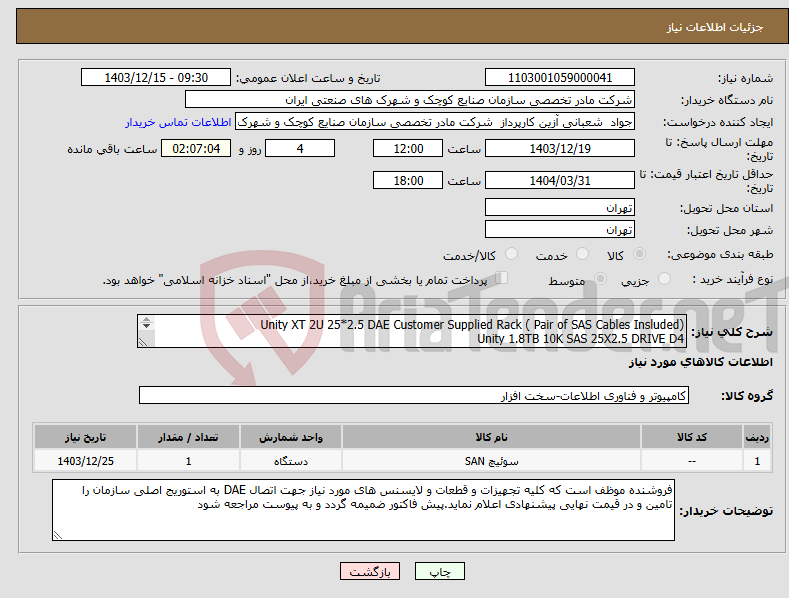Click the resize grip of description box
The image size is (789, 598).
click(x=143, y=342)
